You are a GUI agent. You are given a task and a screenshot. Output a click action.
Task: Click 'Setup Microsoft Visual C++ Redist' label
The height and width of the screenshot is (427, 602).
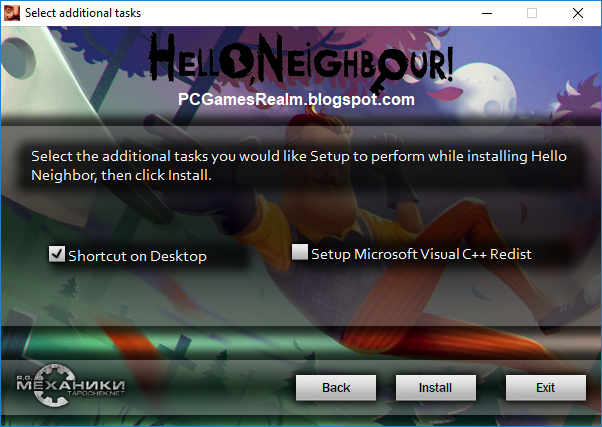[x=421, y=254]
